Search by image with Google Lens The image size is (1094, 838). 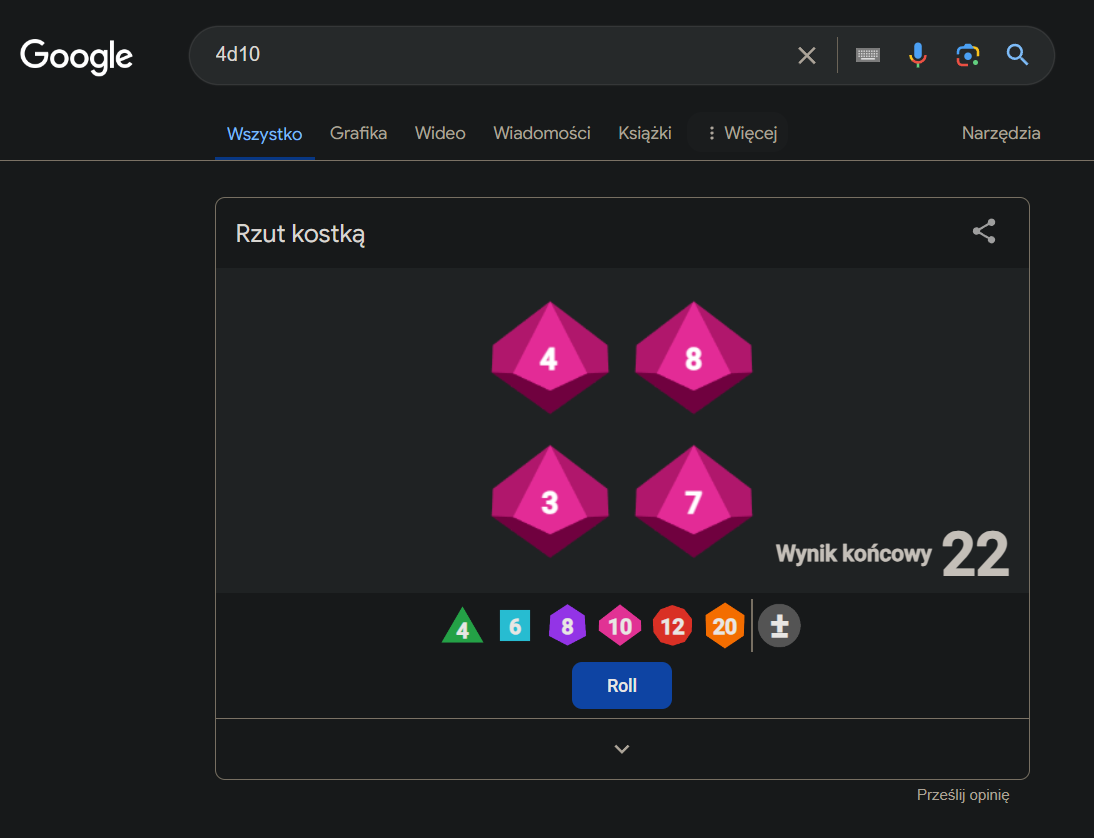coord(967,55)
